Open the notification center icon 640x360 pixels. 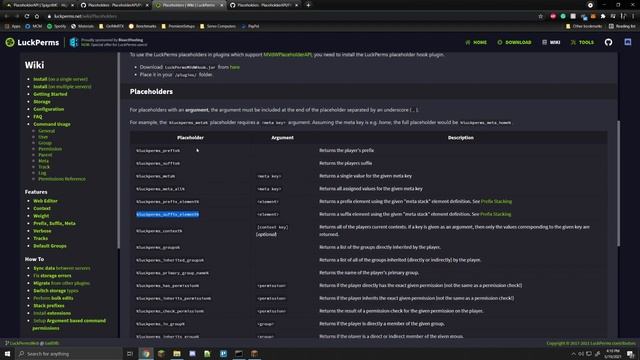(630, 353)
